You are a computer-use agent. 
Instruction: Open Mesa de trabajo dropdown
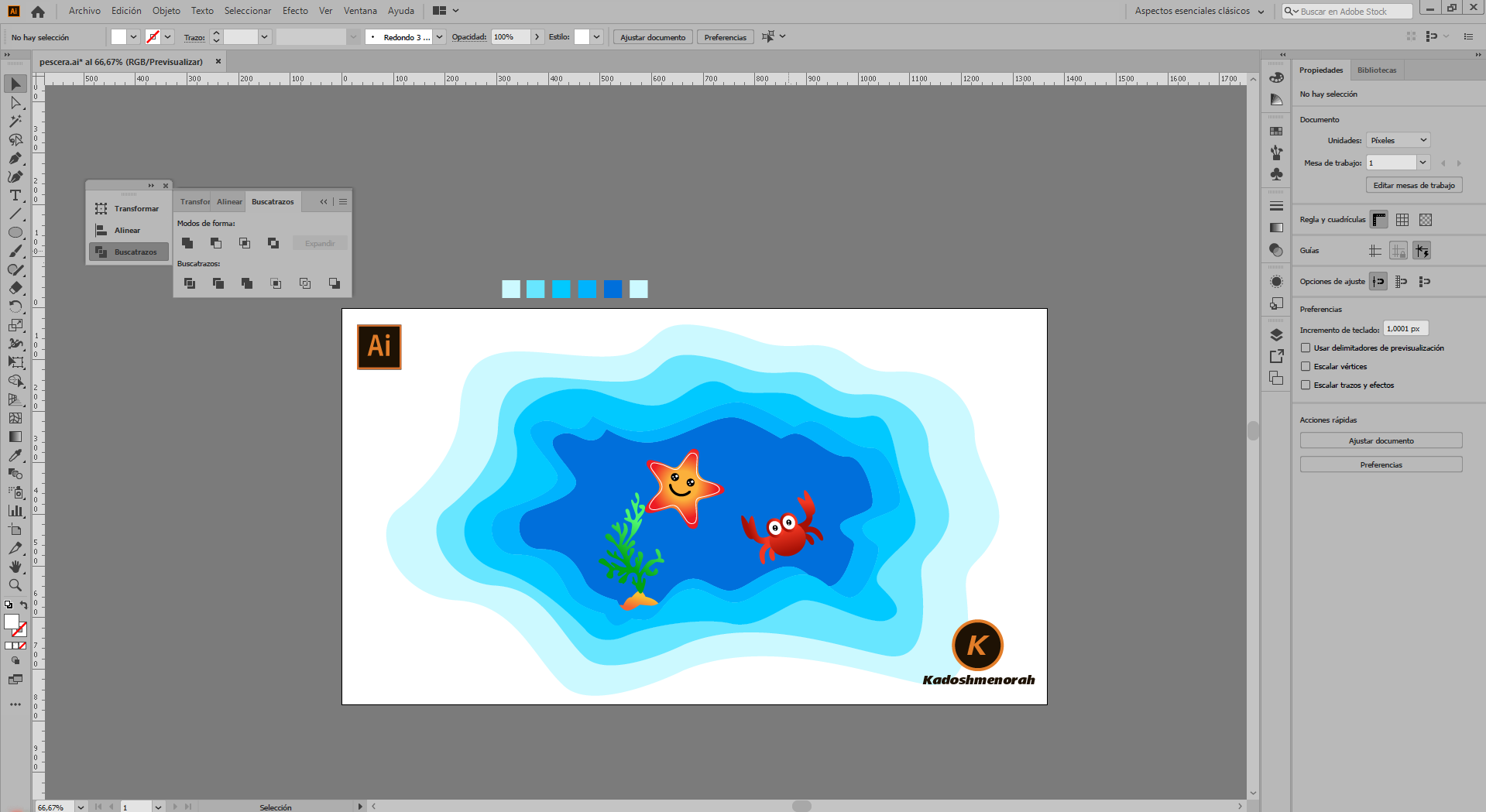[x=1423, y=163]
